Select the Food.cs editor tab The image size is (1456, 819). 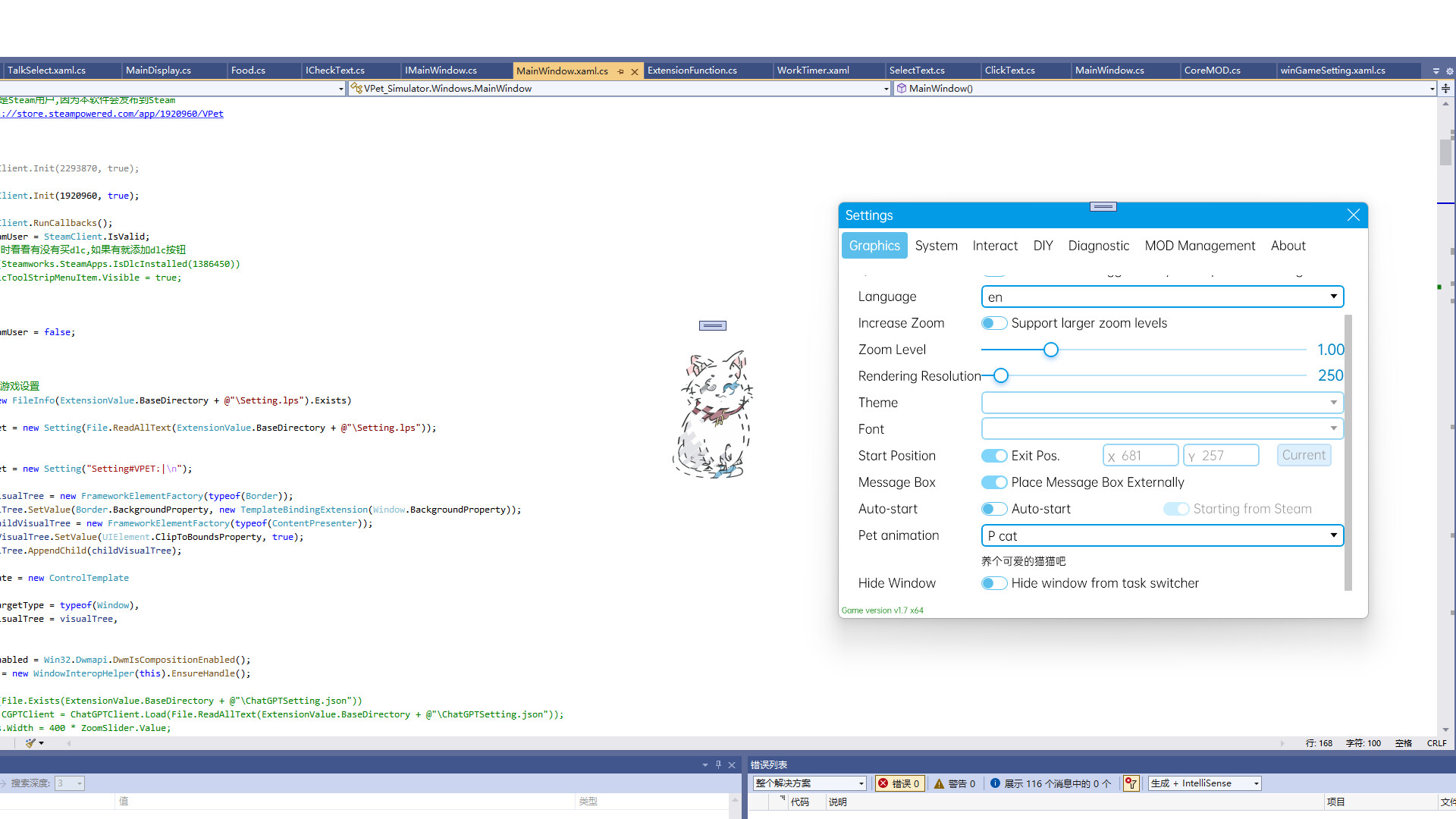pos(248,70)
